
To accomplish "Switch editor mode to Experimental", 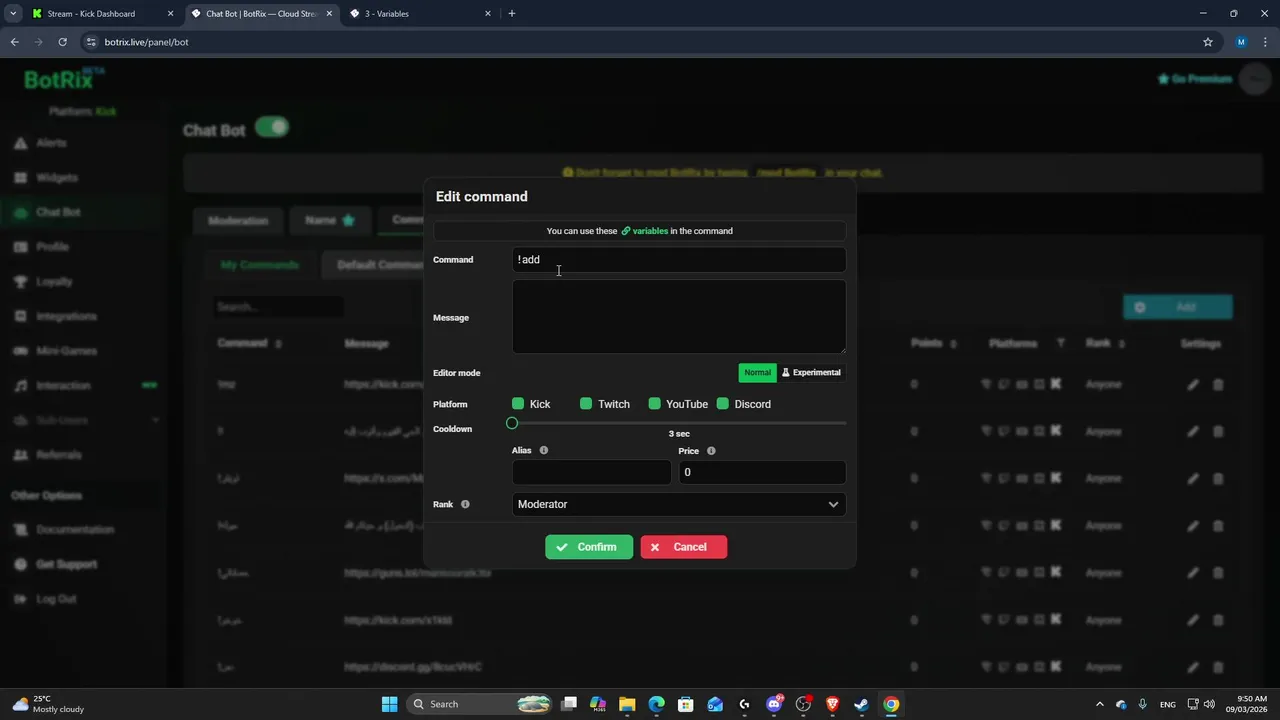I will tap(811, 372).
